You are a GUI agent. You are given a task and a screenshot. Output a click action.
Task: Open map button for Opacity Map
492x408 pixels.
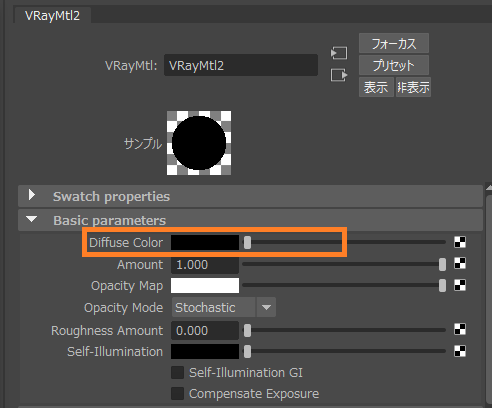(x=460, y=285)
